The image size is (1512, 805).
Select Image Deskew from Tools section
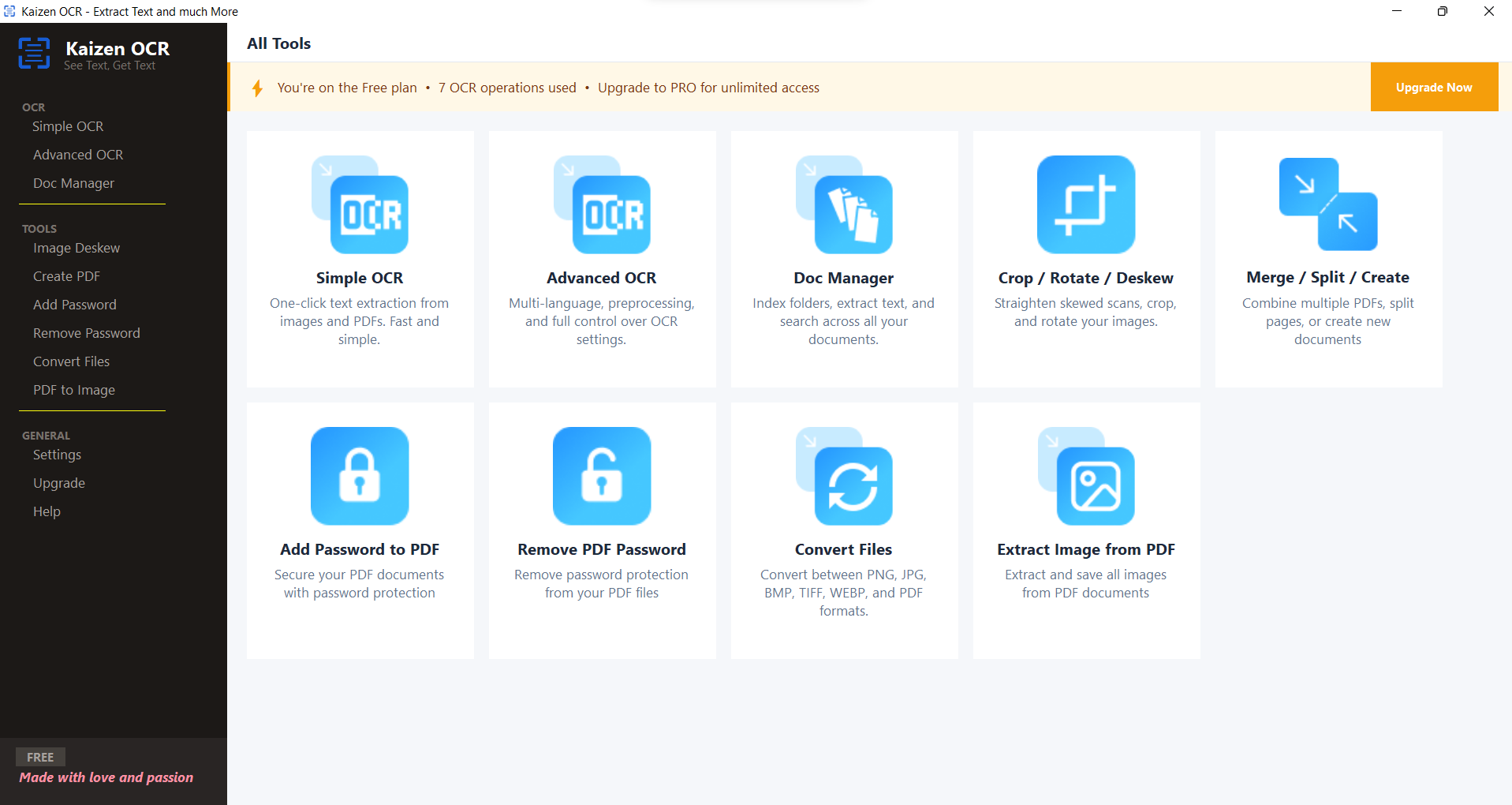coord(77,248)
